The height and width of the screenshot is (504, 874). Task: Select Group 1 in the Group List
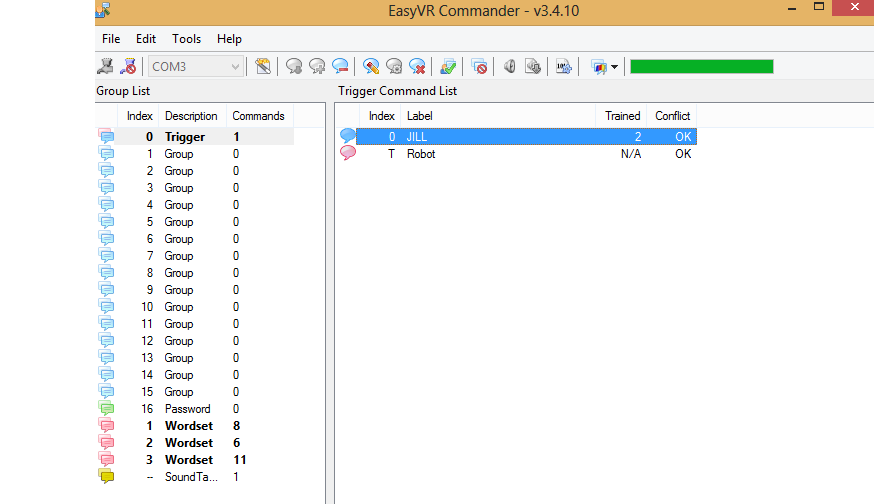(x=195, y=154)
